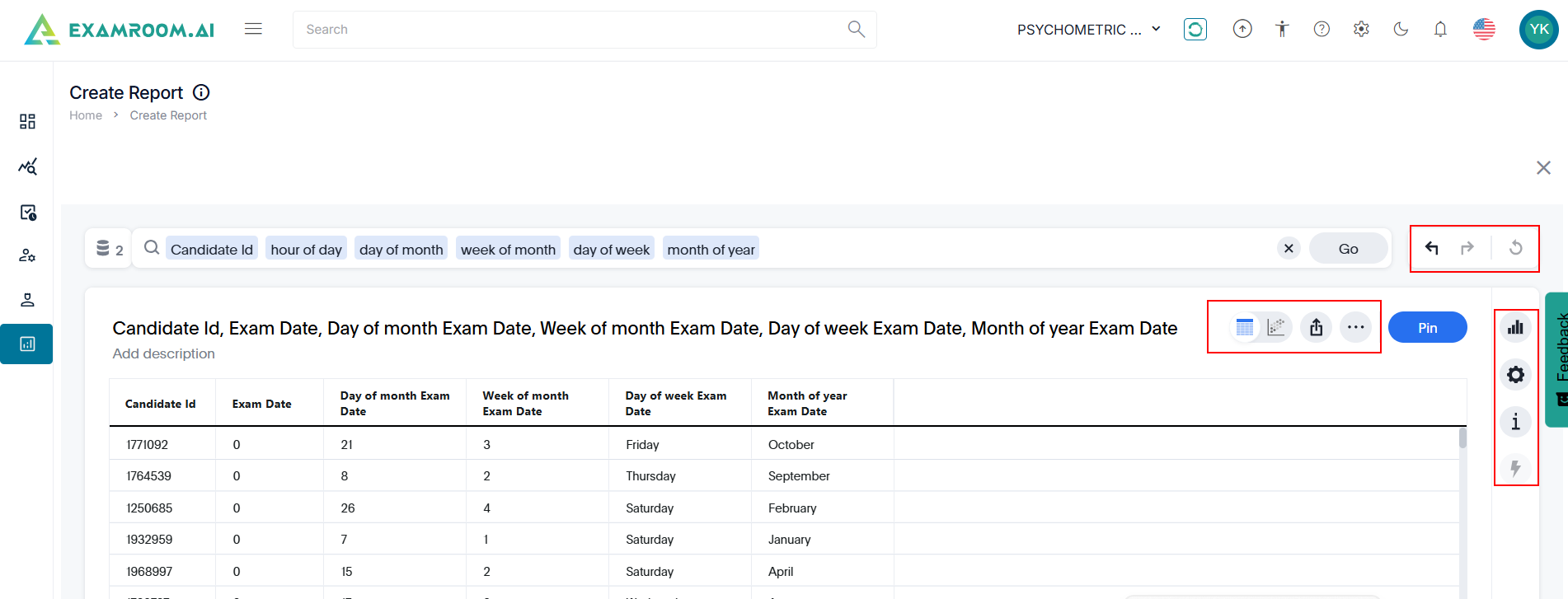Switch to table view icon

[x=1245, y=327]
